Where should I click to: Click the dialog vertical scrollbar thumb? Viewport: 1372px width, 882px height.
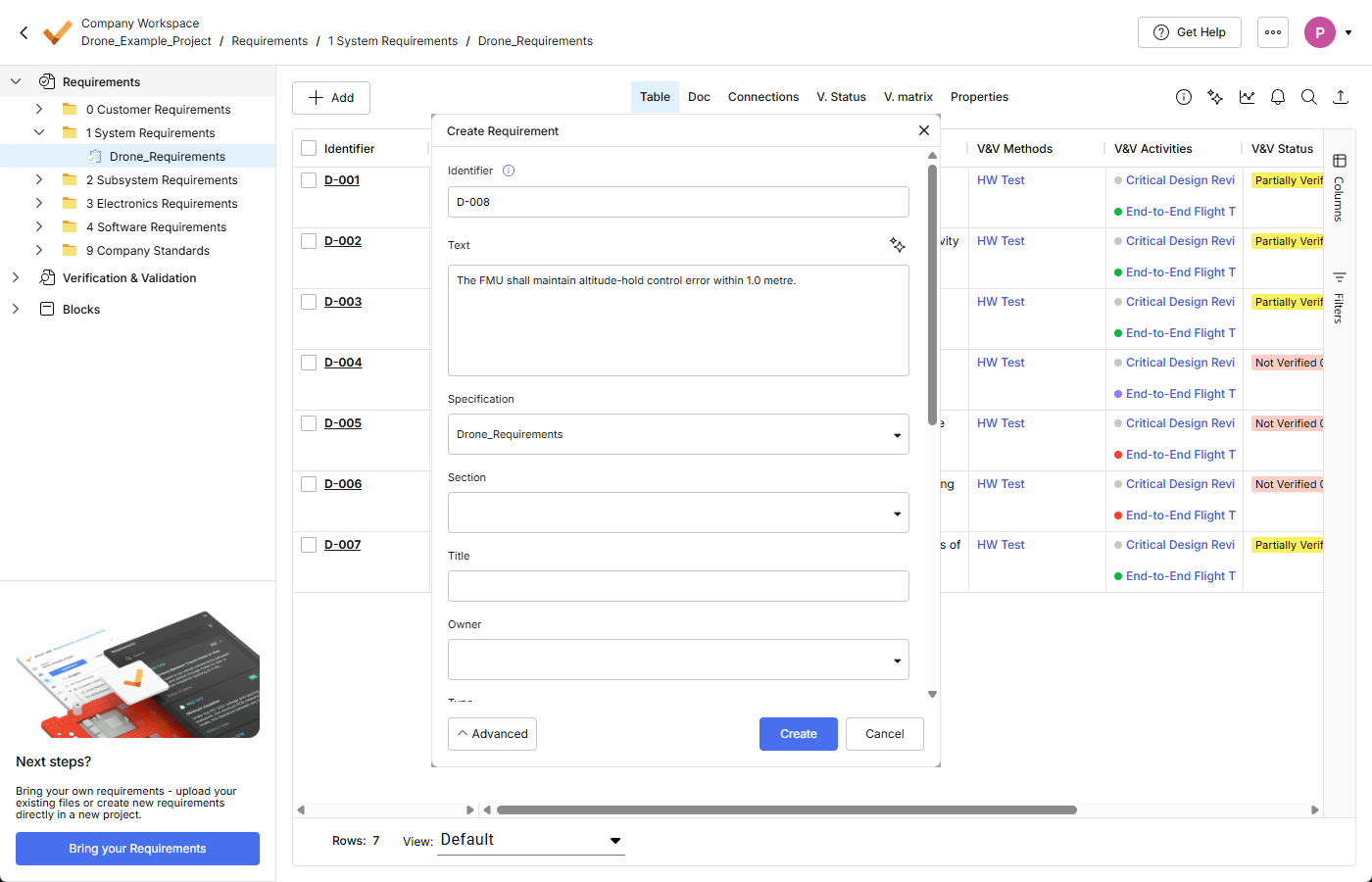(x=932, y=294)
